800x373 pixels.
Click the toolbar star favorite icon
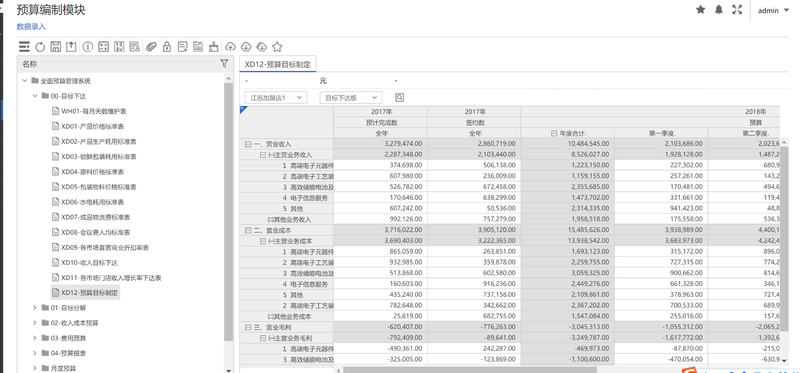point(277,47)
